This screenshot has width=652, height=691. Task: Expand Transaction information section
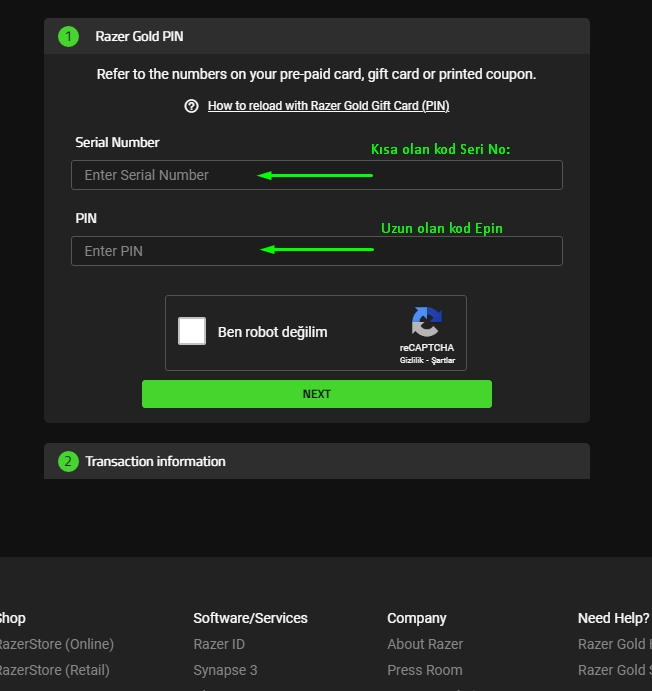[x=317, y=461]
